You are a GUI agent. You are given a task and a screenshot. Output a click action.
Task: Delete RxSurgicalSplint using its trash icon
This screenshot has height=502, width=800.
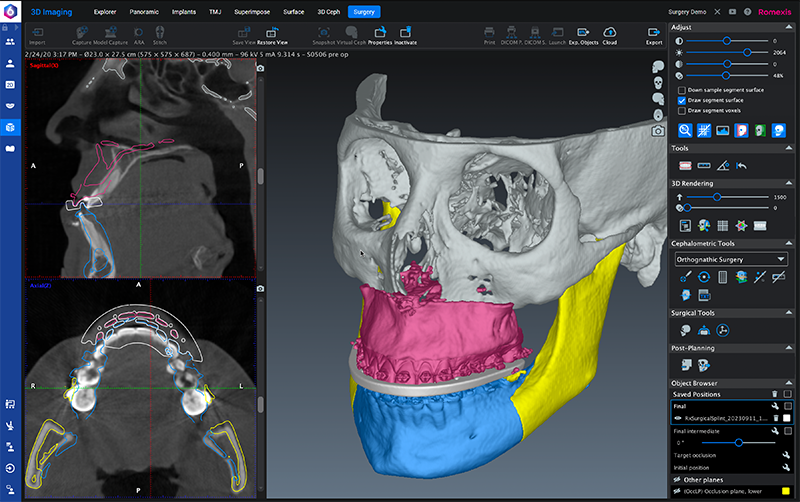tap(776, 418)
